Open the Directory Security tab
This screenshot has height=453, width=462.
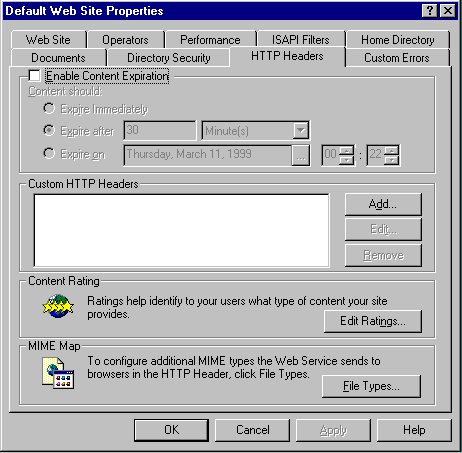pos(169,58)
